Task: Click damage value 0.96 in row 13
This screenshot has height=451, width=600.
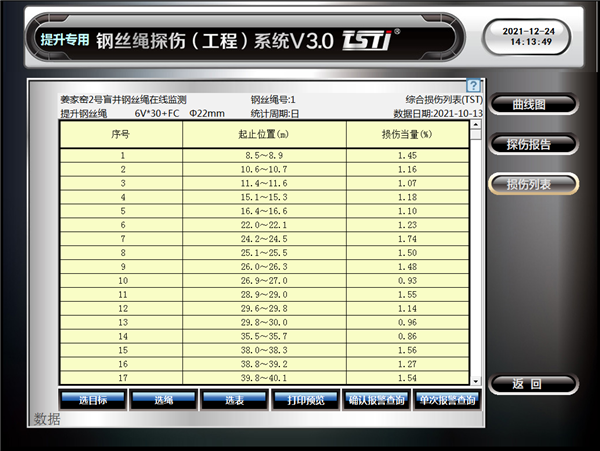Action: pos(408,322)
